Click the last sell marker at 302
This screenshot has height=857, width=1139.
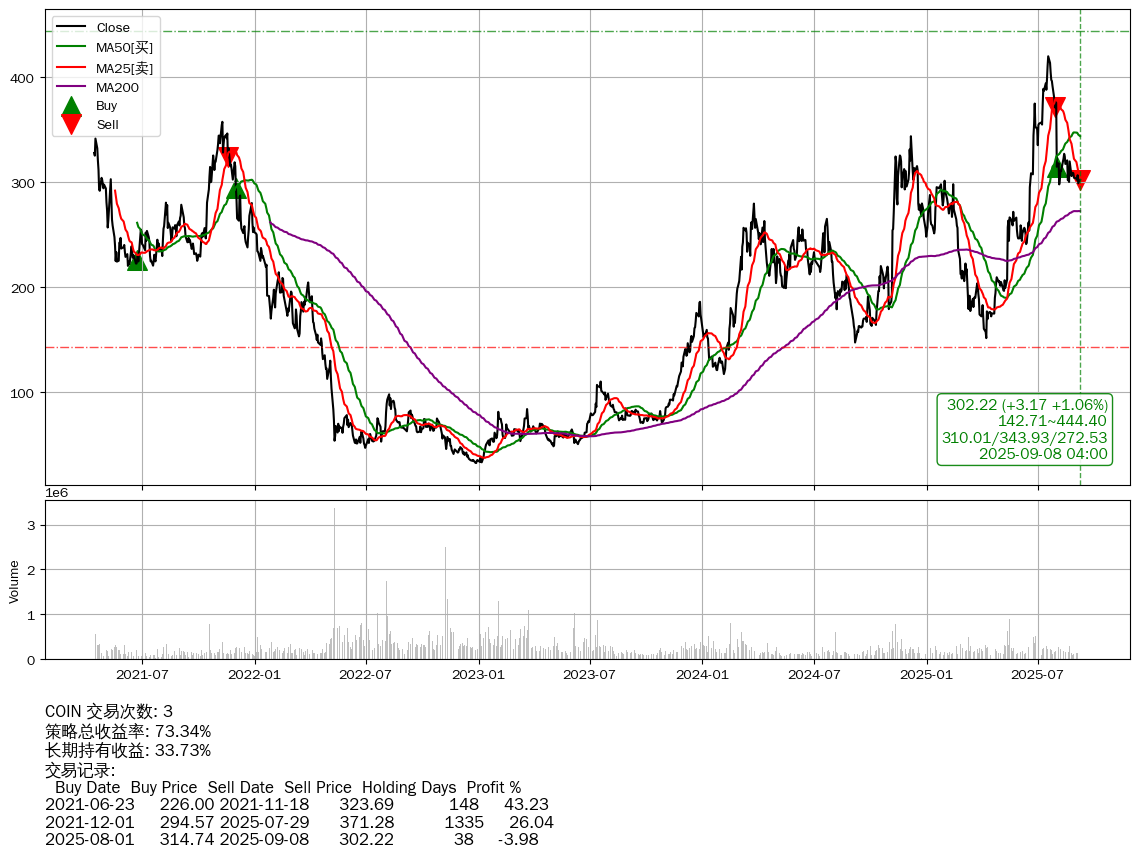click(x=1080, y=179)
